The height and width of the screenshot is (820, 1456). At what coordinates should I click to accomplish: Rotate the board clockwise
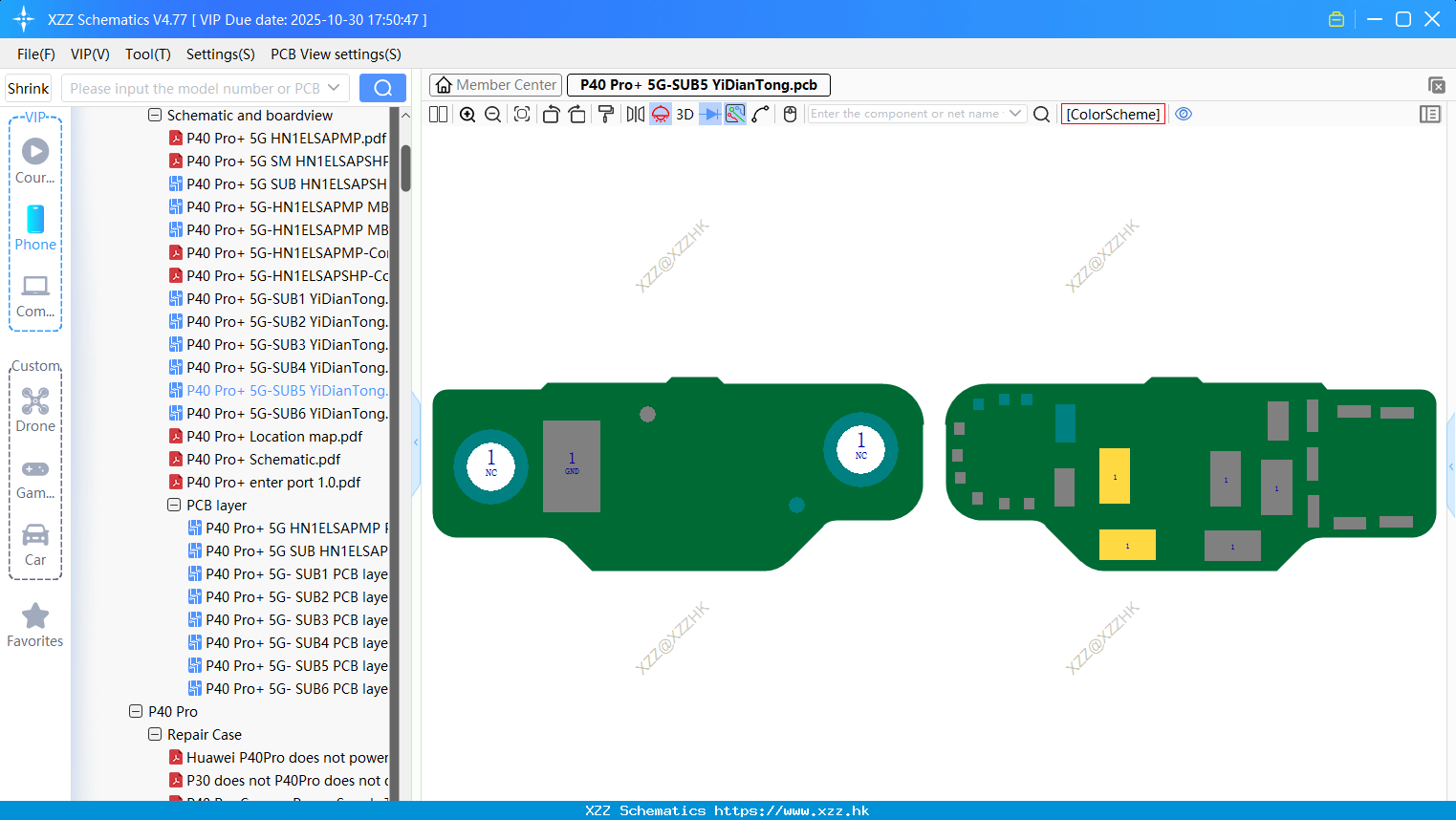[x=576, y=114]
